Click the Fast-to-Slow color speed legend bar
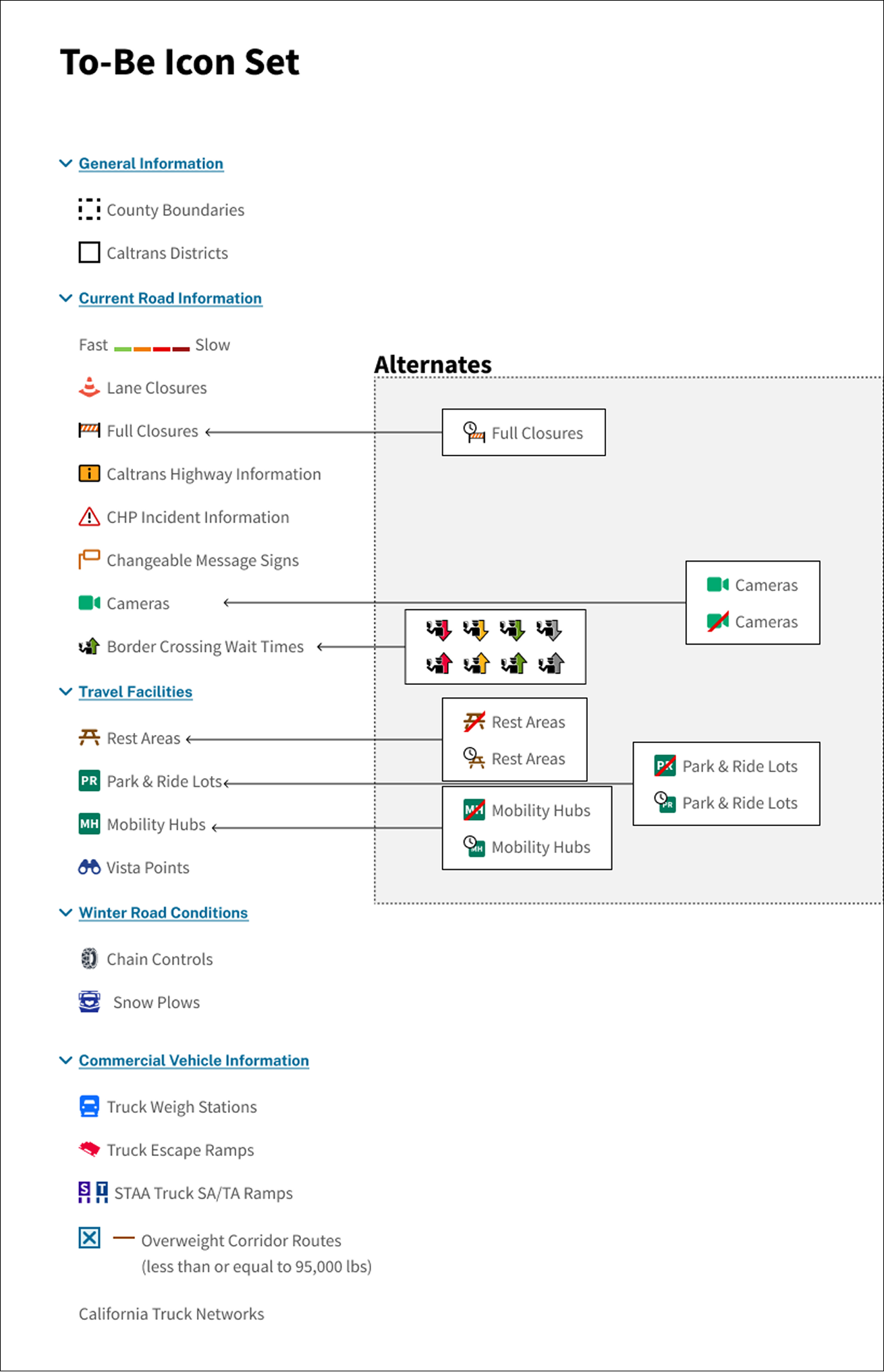 (152, 349)
